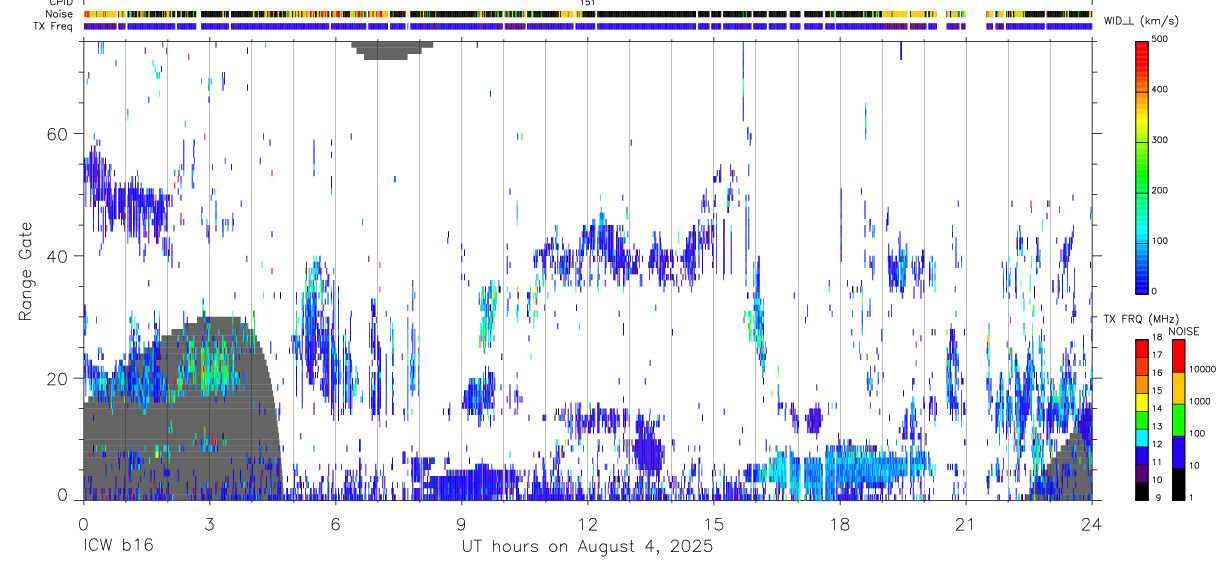This screenshot has width=1228, height=567.
Task: Click the 'TX Freq' row label at top
Action: tap(53, 26)
